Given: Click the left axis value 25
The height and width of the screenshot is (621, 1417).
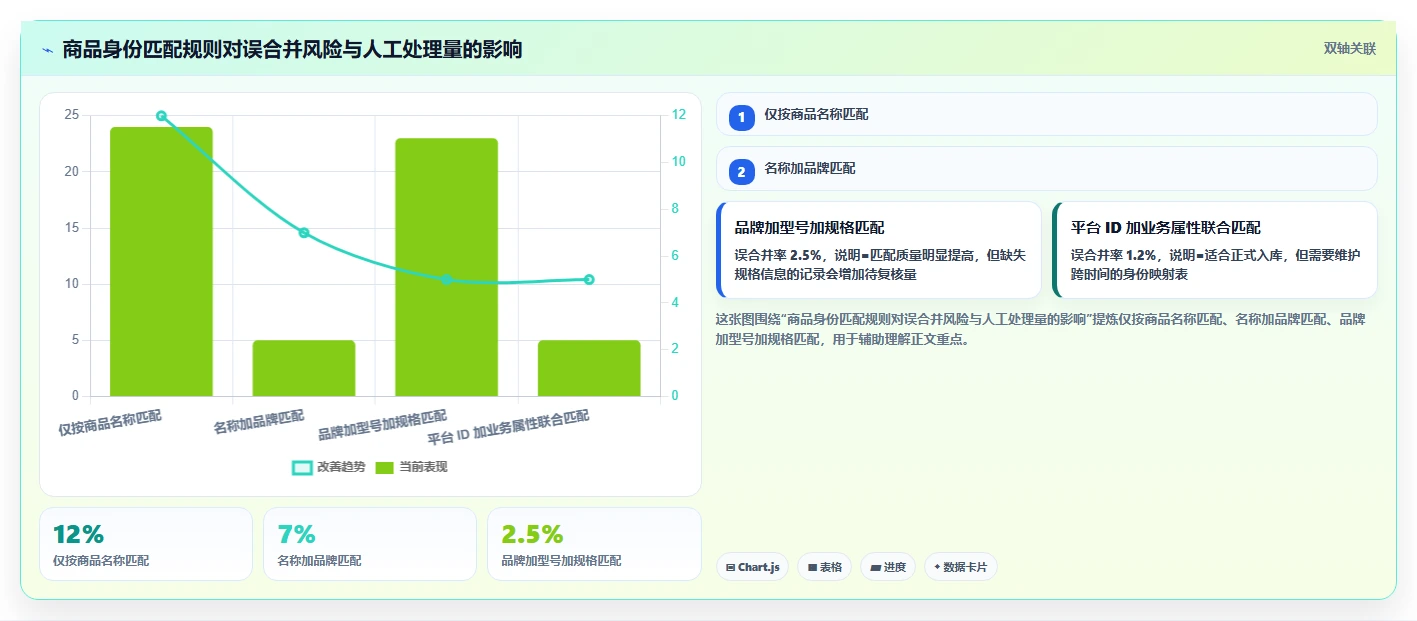Looking at the screenshot, I should (x=71, y=115).
